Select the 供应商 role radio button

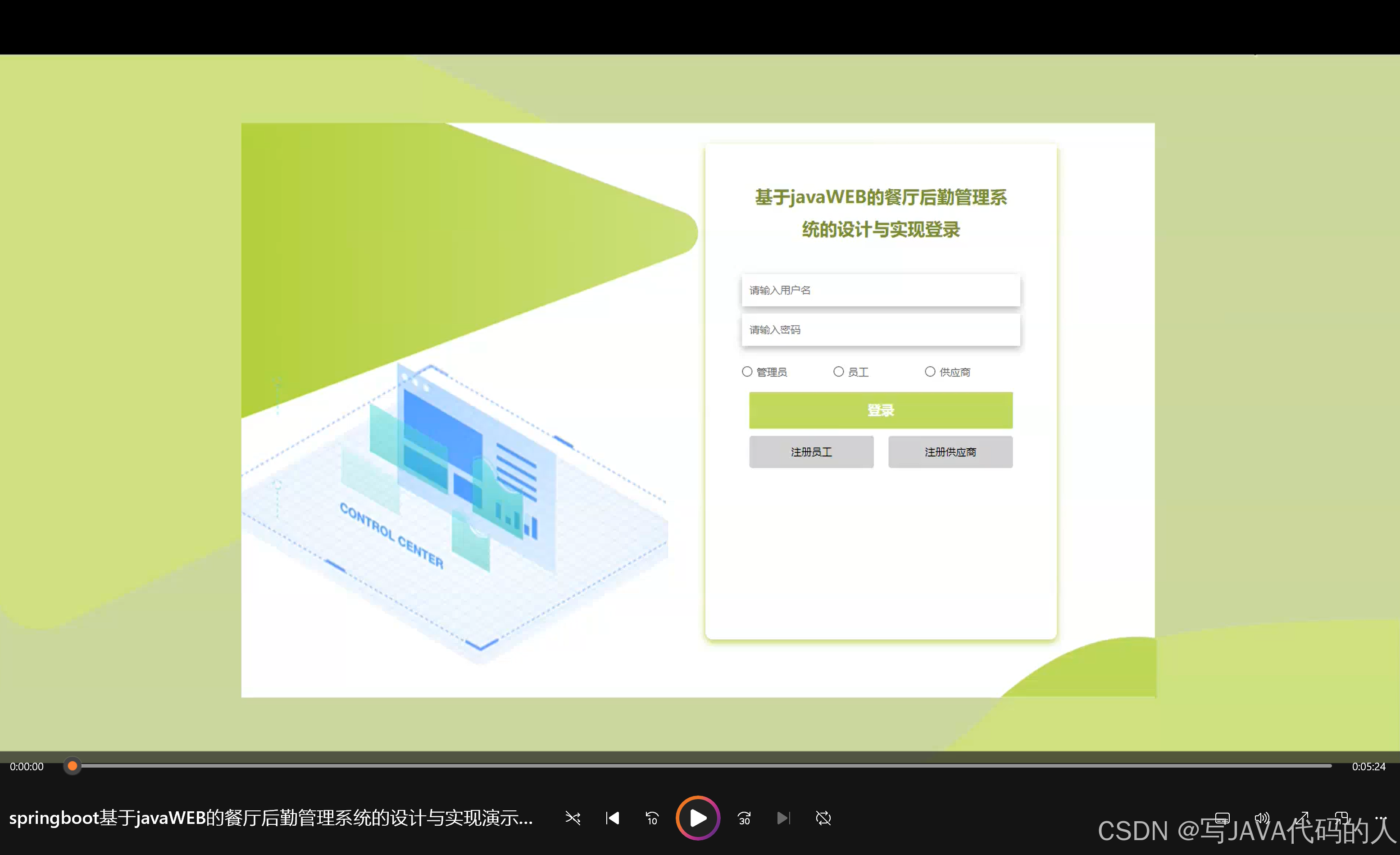(930, 372)
